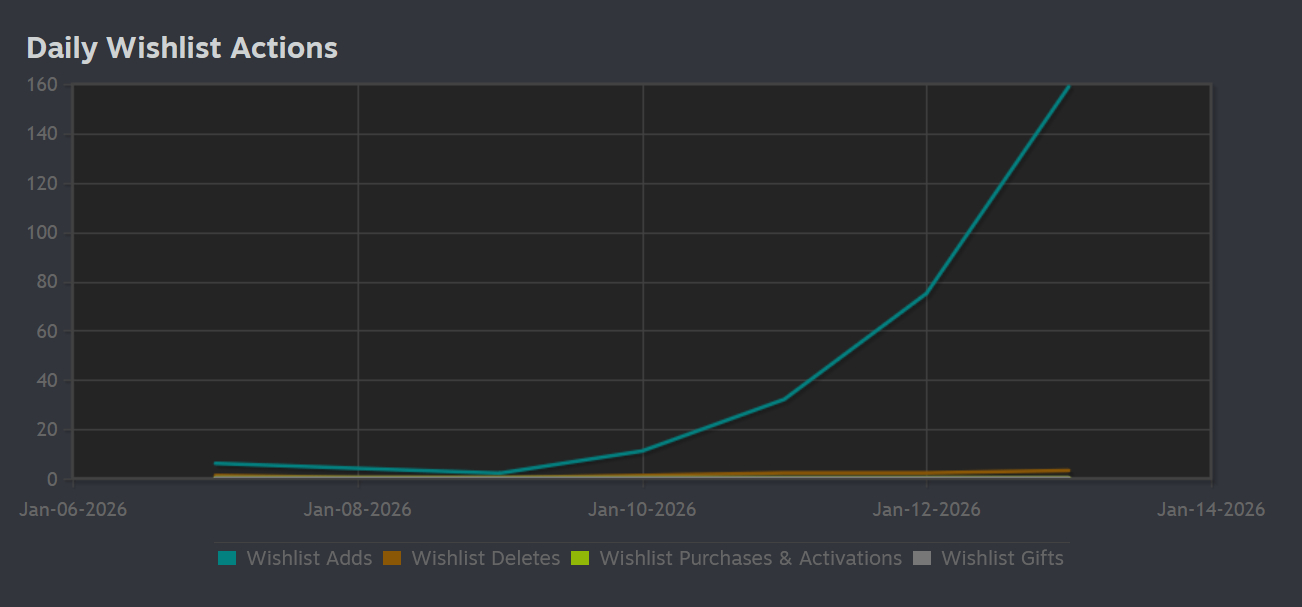Click the teal Wishlist Adds legend swatch

coord(227,559)
